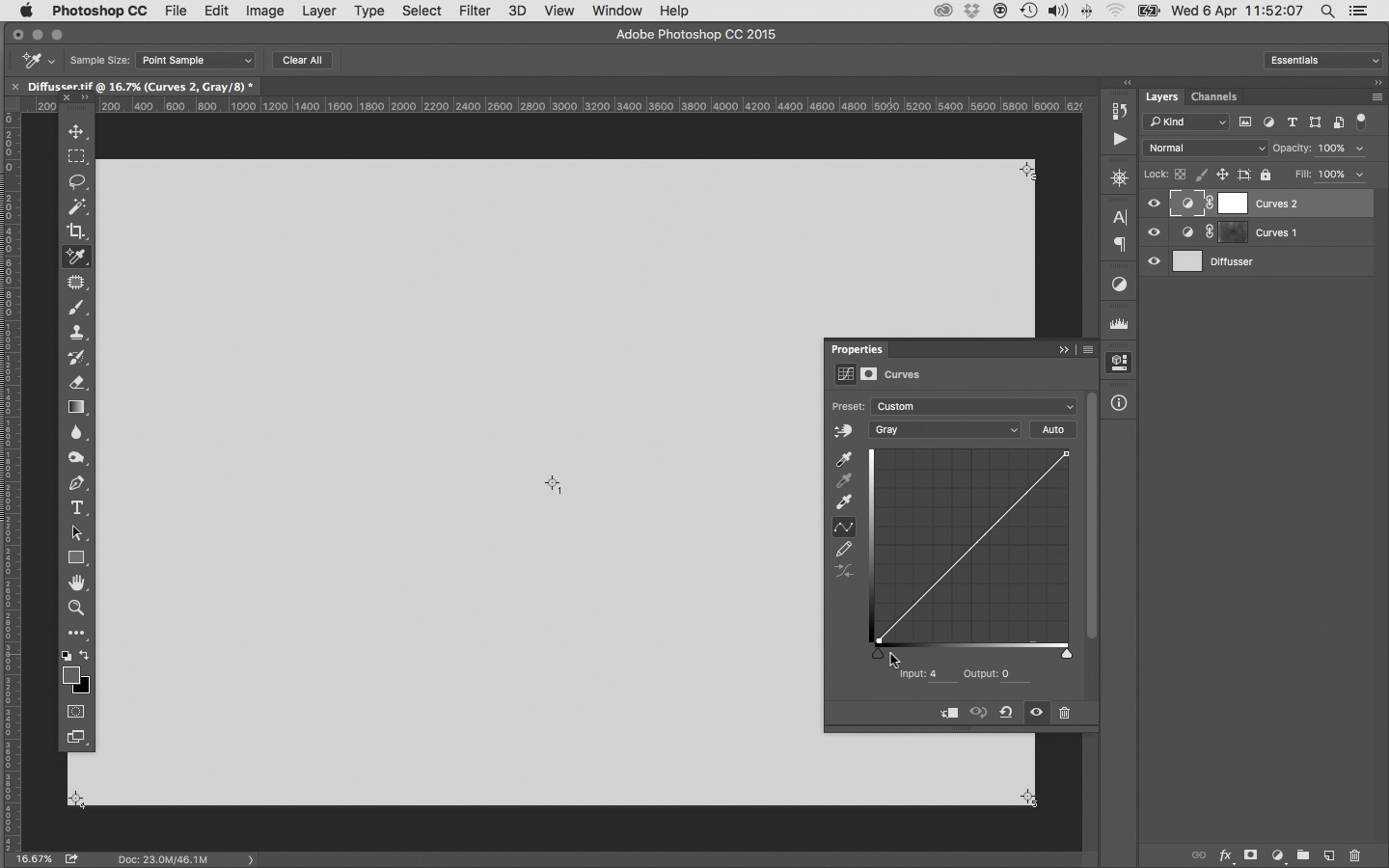Viewport: 1389px width, 868px height.
Task: Hide the Curves 1 layer
Action: click(x=1154, y=232)
